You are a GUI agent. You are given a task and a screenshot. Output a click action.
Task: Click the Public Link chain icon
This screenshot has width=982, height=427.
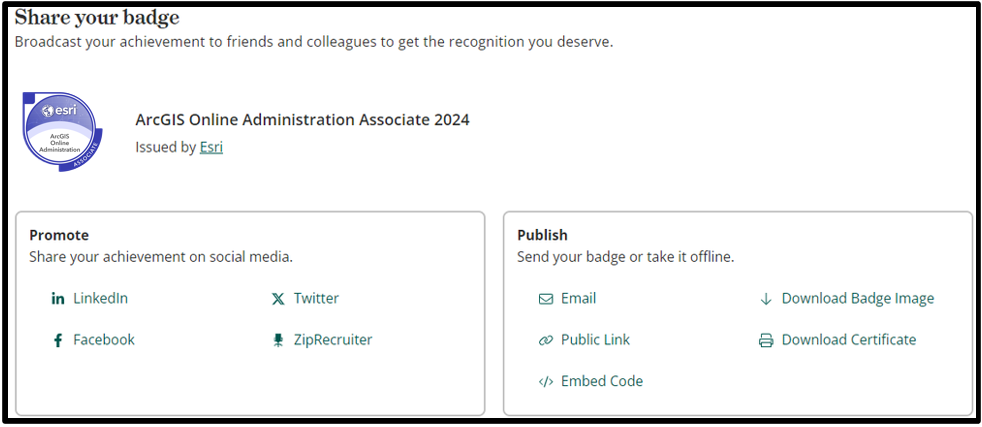546,340
